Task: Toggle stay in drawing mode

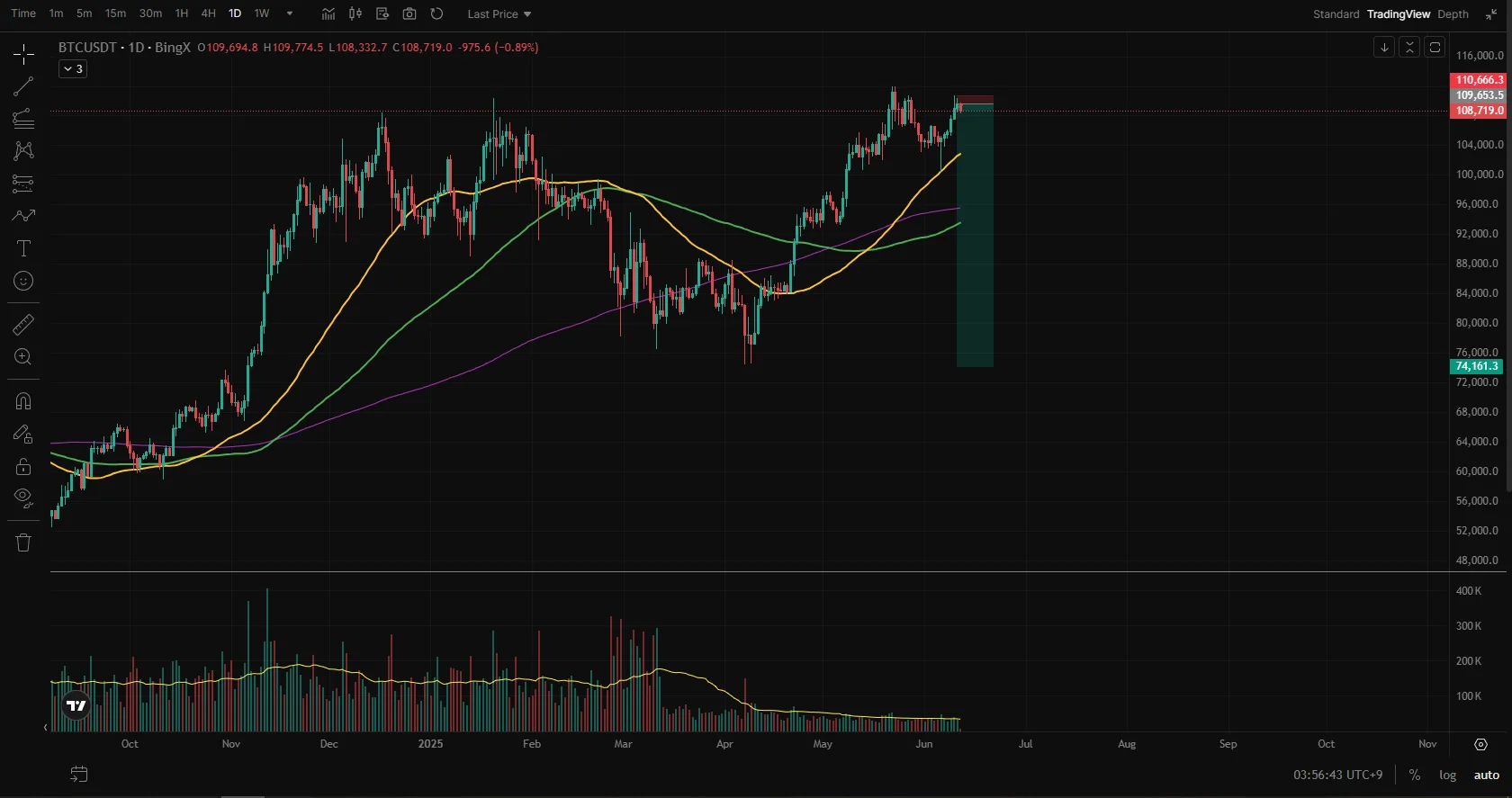Action: (23, 434)
